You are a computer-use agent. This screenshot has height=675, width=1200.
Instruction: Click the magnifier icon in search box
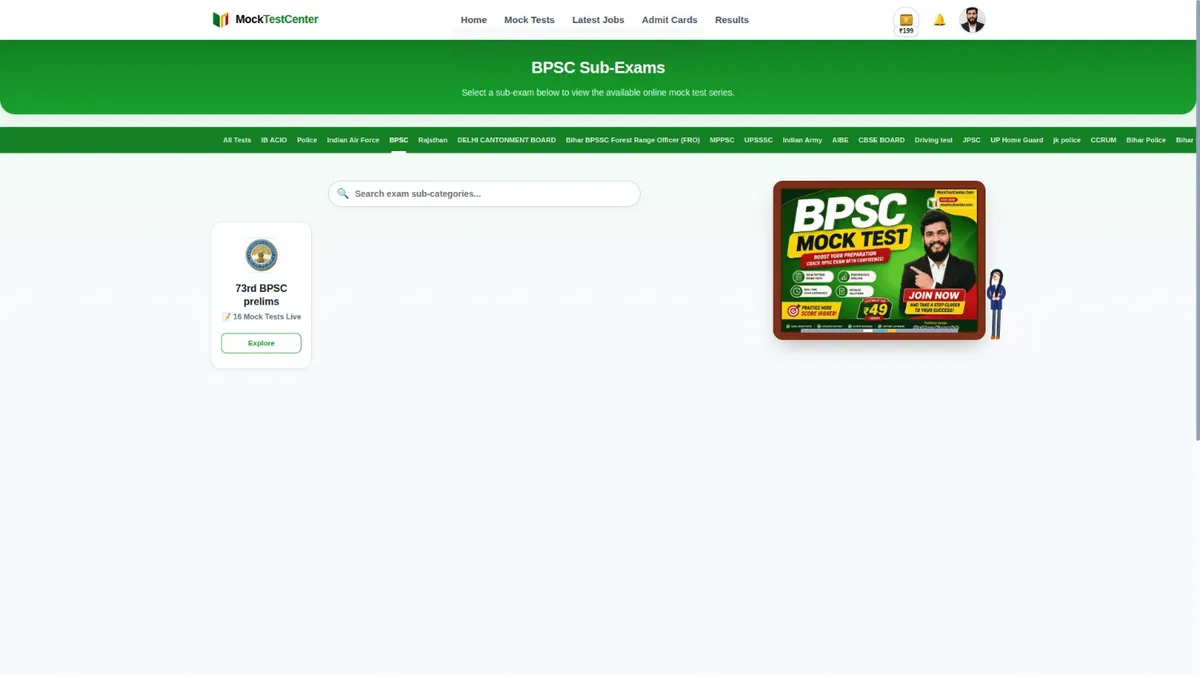[343, 194]
